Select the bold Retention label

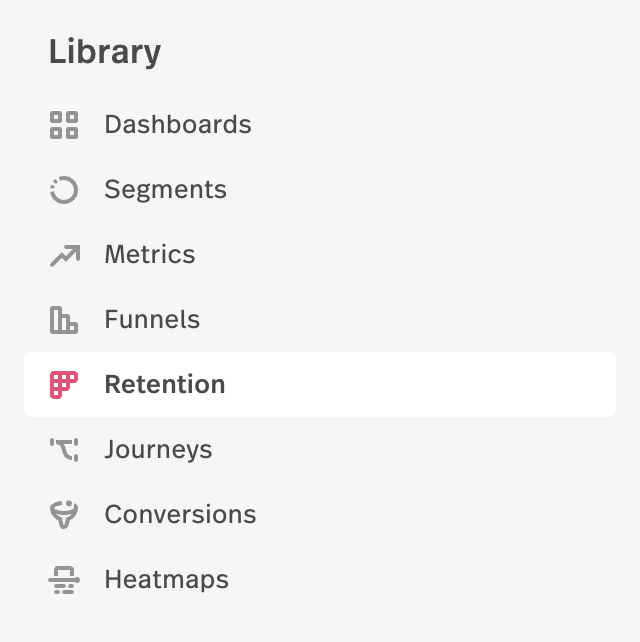tap(165, 384)
